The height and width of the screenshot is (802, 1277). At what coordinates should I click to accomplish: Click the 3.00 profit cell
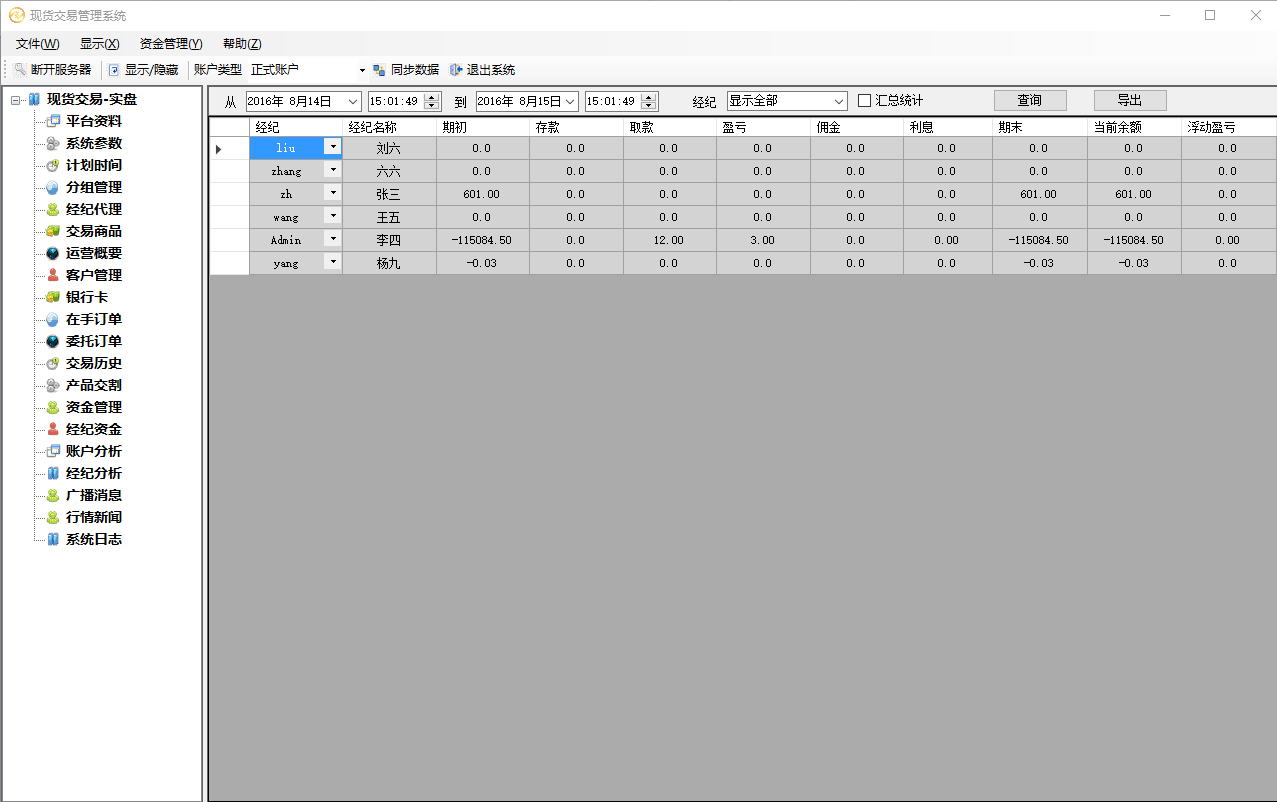click(763, 240)
